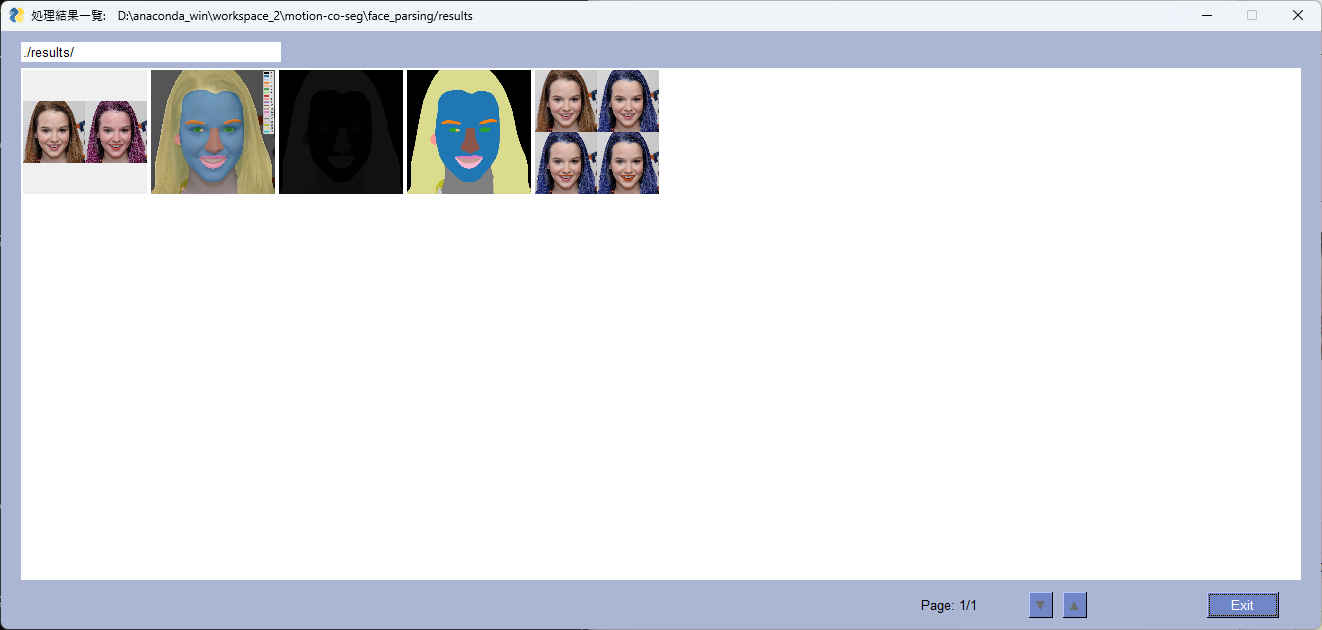Select the bottom-right red-lipped face in the grid
This screenshot has height=630, width=1322.
(628, 163)
